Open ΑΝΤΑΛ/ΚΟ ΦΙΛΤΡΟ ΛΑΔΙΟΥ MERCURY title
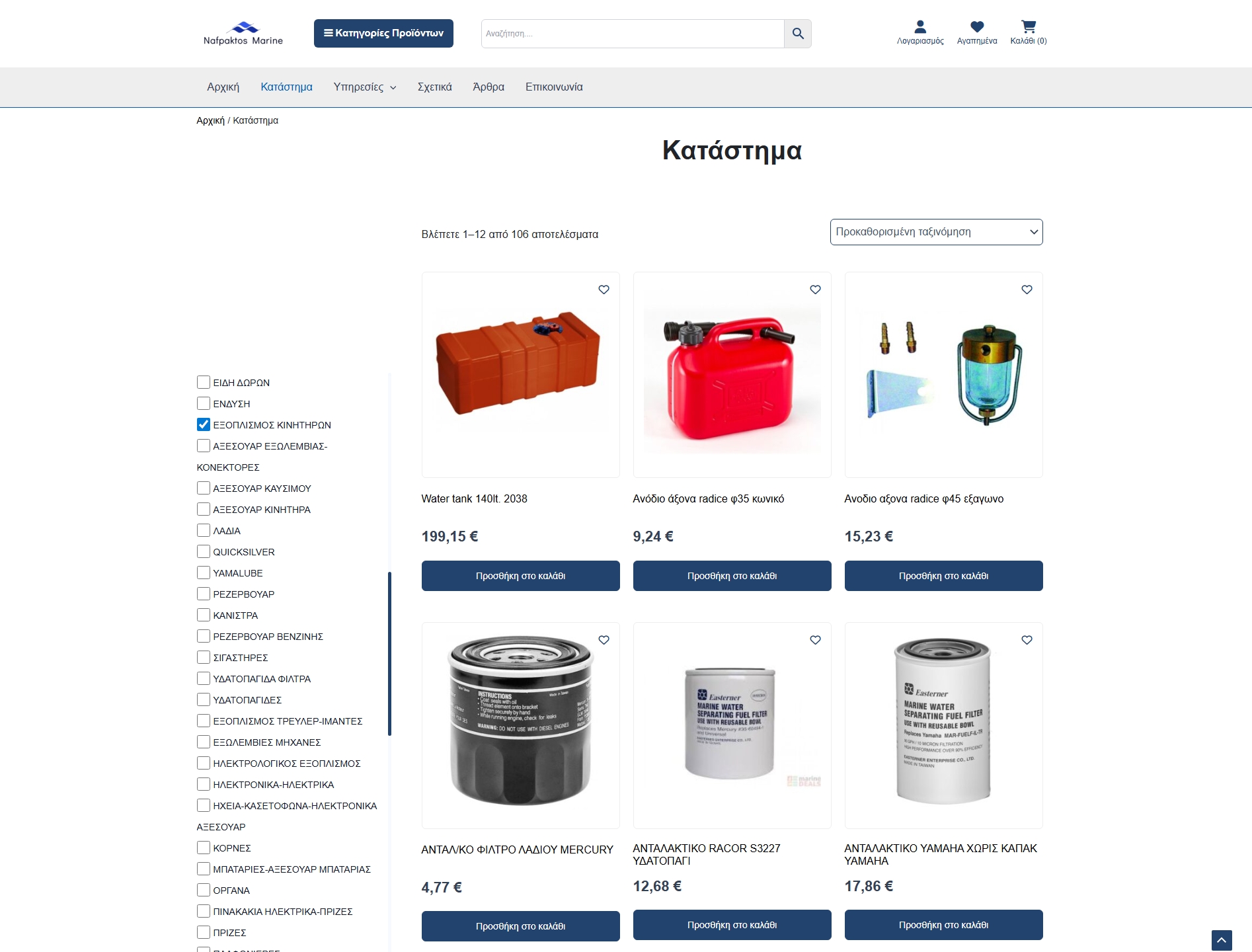The image size is (1252, 952). coord(518,850)
